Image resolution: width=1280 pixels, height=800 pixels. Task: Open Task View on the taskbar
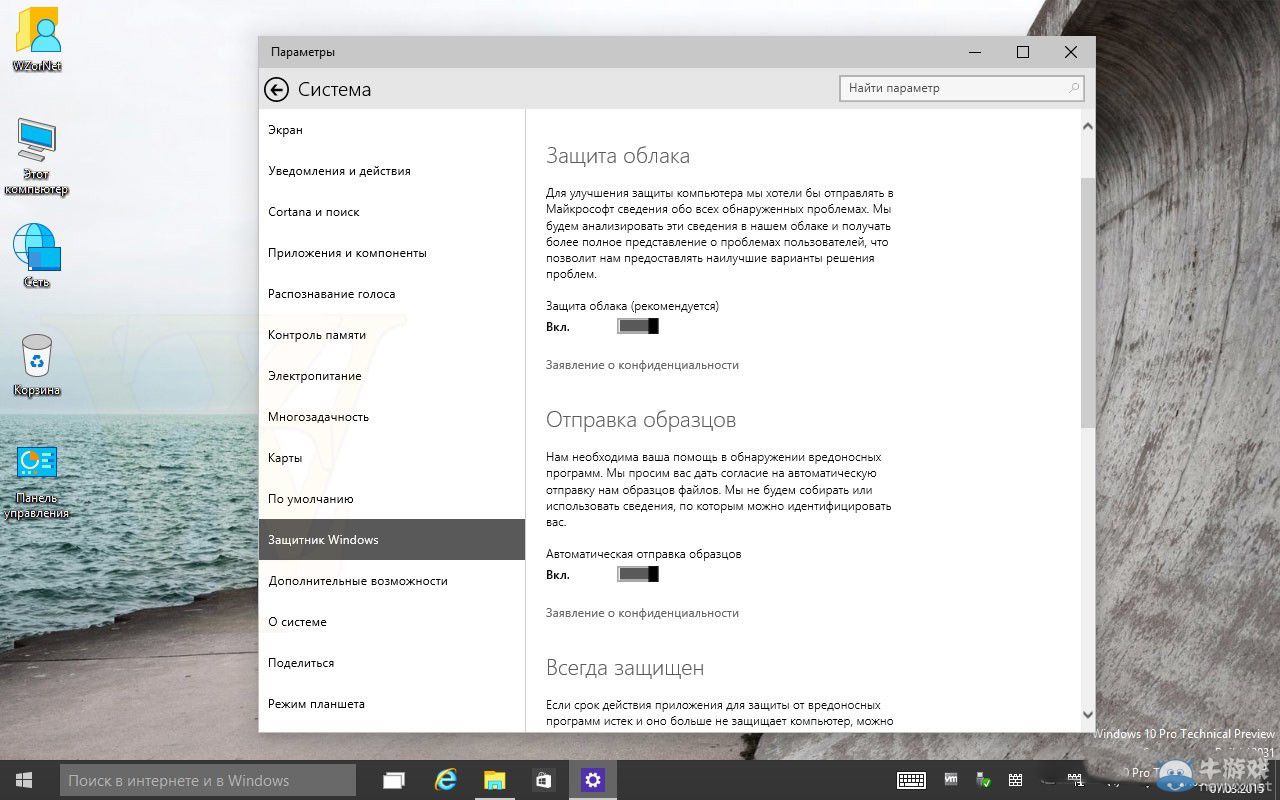click(x=394, y=780)
